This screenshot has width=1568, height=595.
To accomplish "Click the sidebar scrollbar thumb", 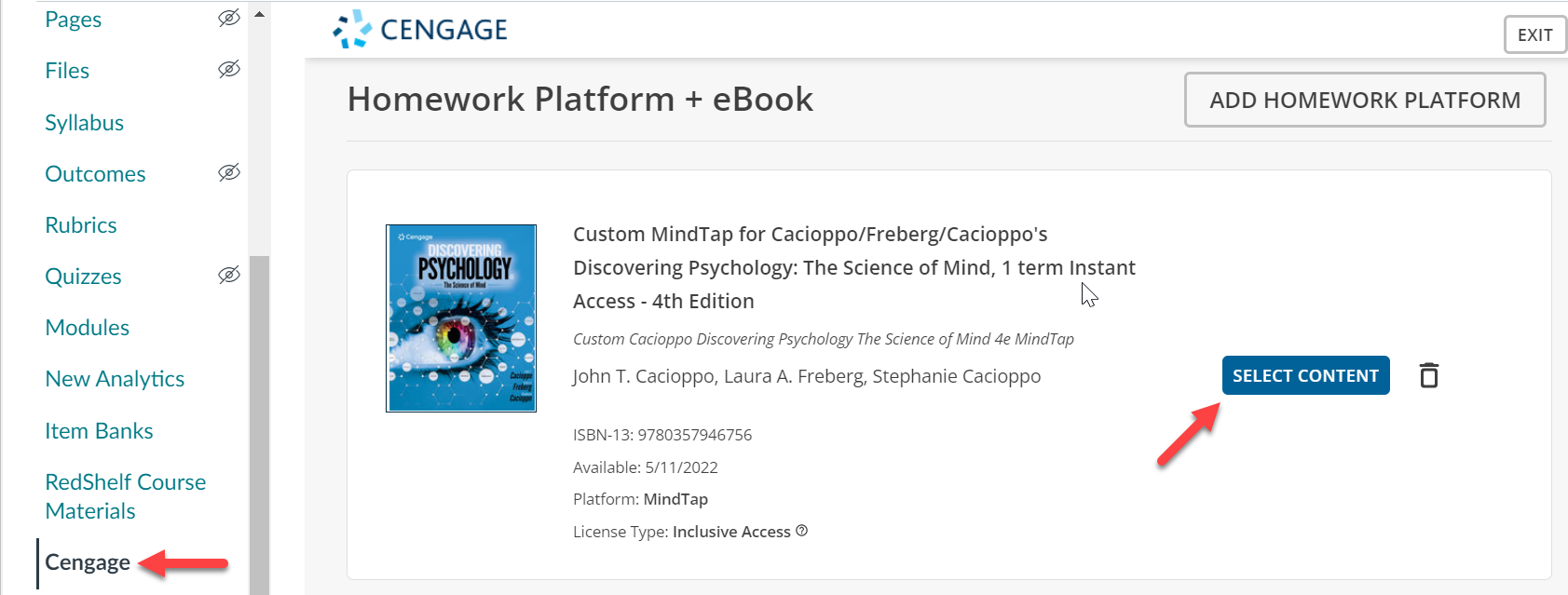I will point(259,425).
